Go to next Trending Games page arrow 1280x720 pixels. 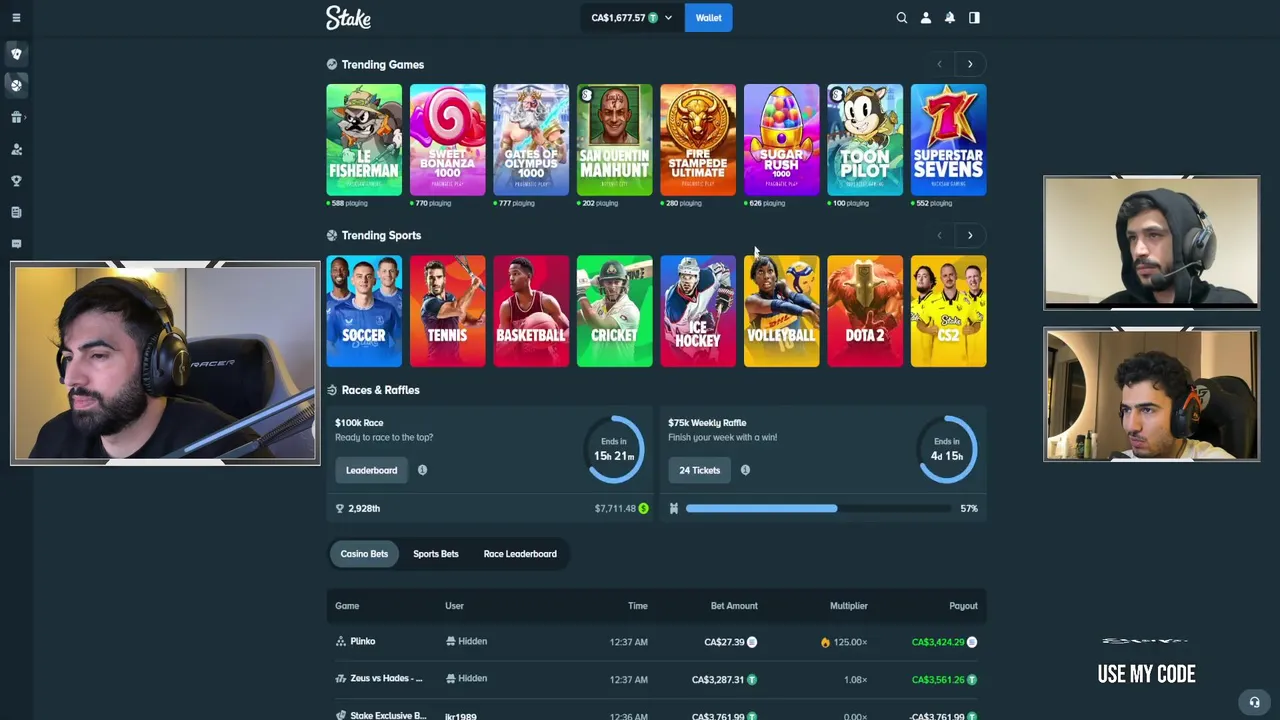970,64
